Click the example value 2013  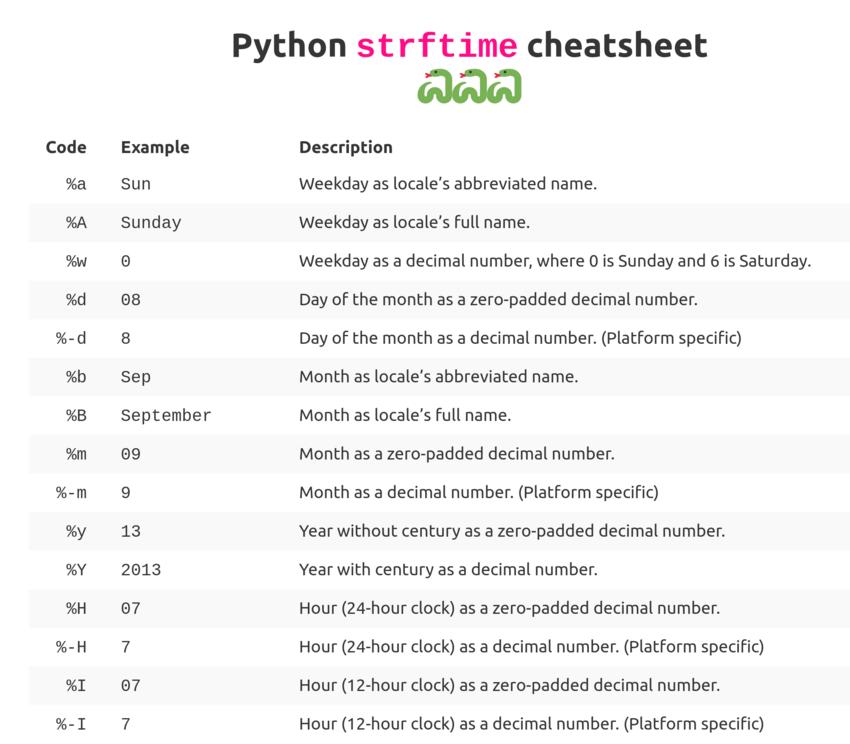point(141,570)
